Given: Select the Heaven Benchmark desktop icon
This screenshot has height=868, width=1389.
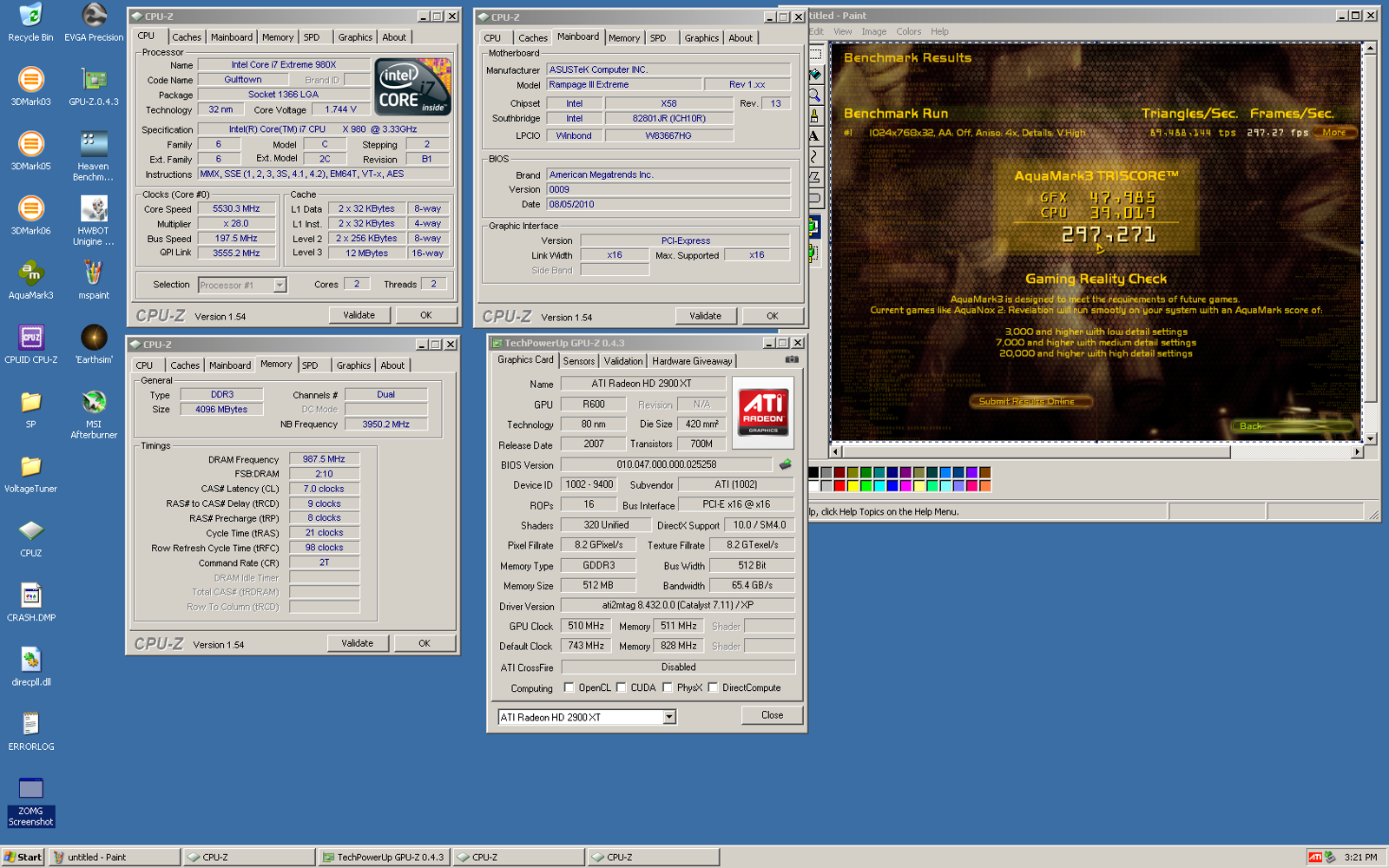Looking at the screenshot, I should coord(94,155).
